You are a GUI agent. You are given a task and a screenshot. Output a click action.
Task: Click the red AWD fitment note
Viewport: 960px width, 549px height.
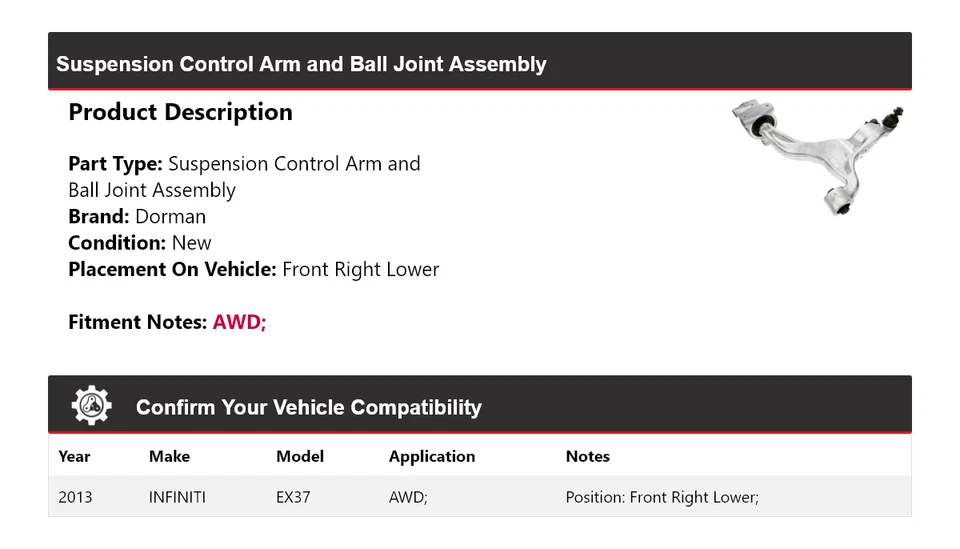click(239, 322)
